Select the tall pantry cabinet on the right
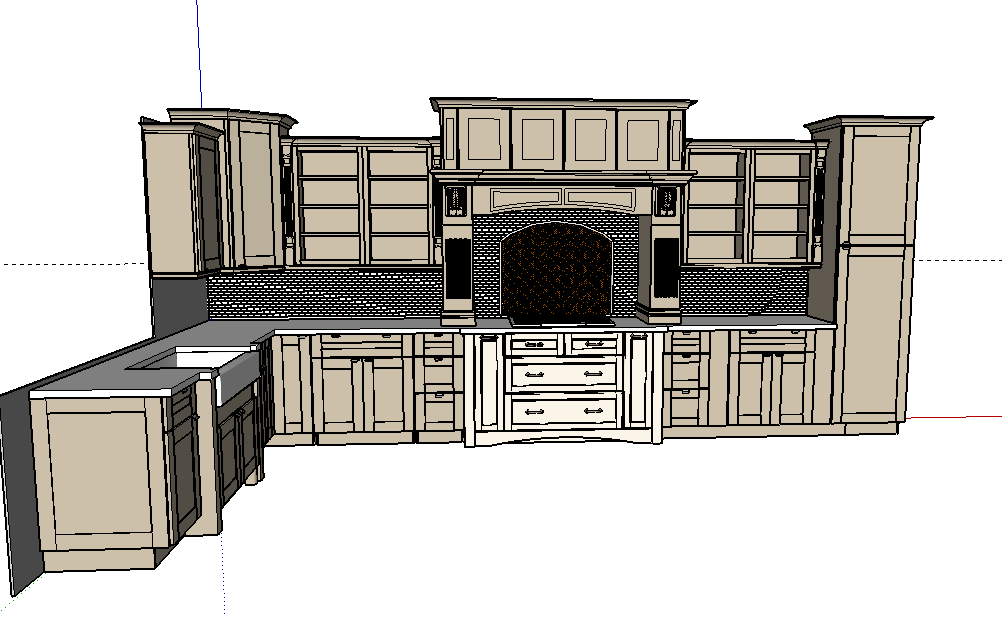Screen dimensions: 1002x617 coord(874,271)
